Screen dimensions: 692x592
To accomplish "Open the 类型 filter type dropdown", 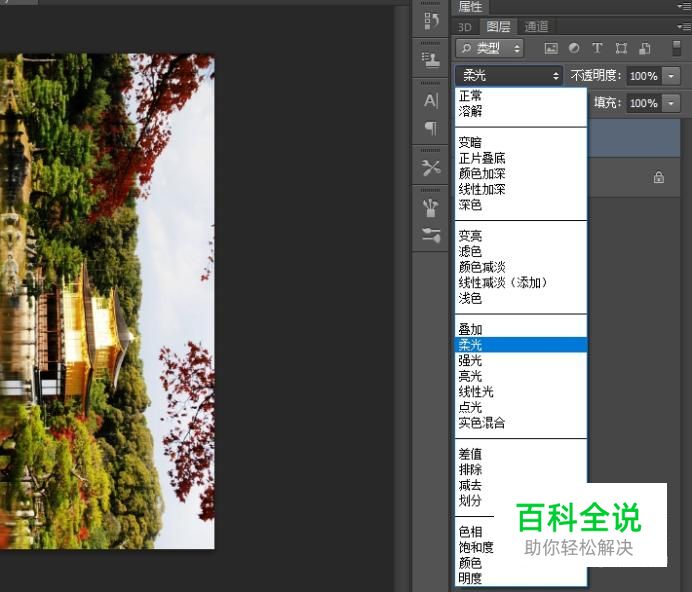I will (489, 48).
